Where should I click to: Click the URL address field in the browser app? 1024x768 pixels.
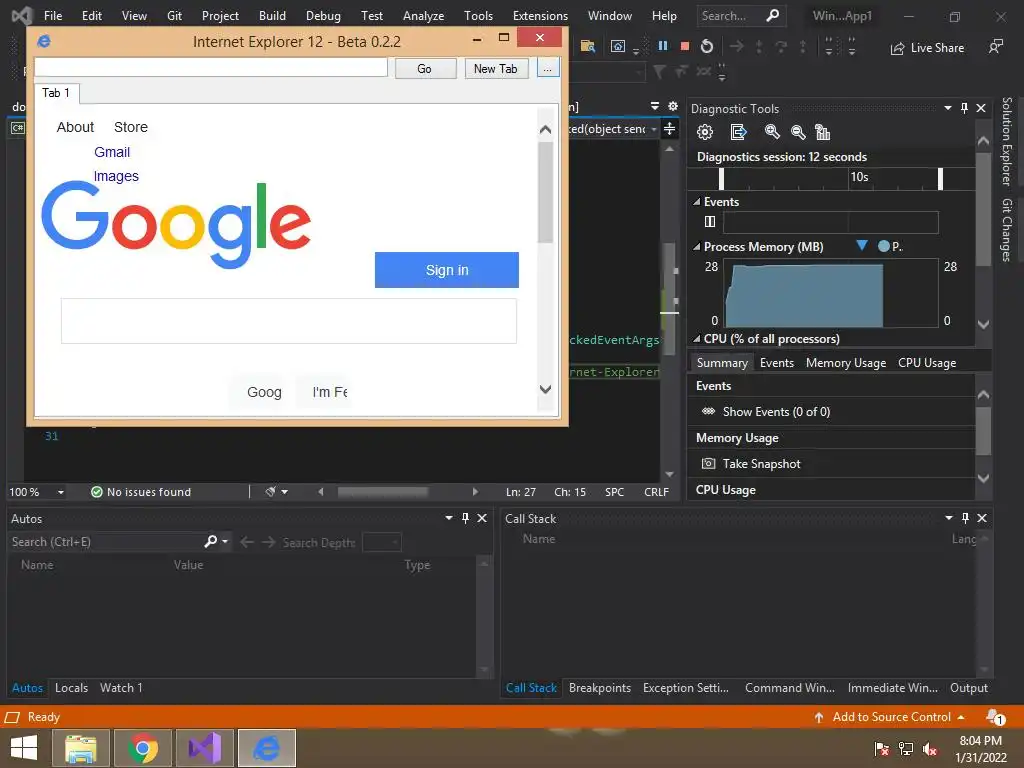pyautogui.click(x=211, y=67)
